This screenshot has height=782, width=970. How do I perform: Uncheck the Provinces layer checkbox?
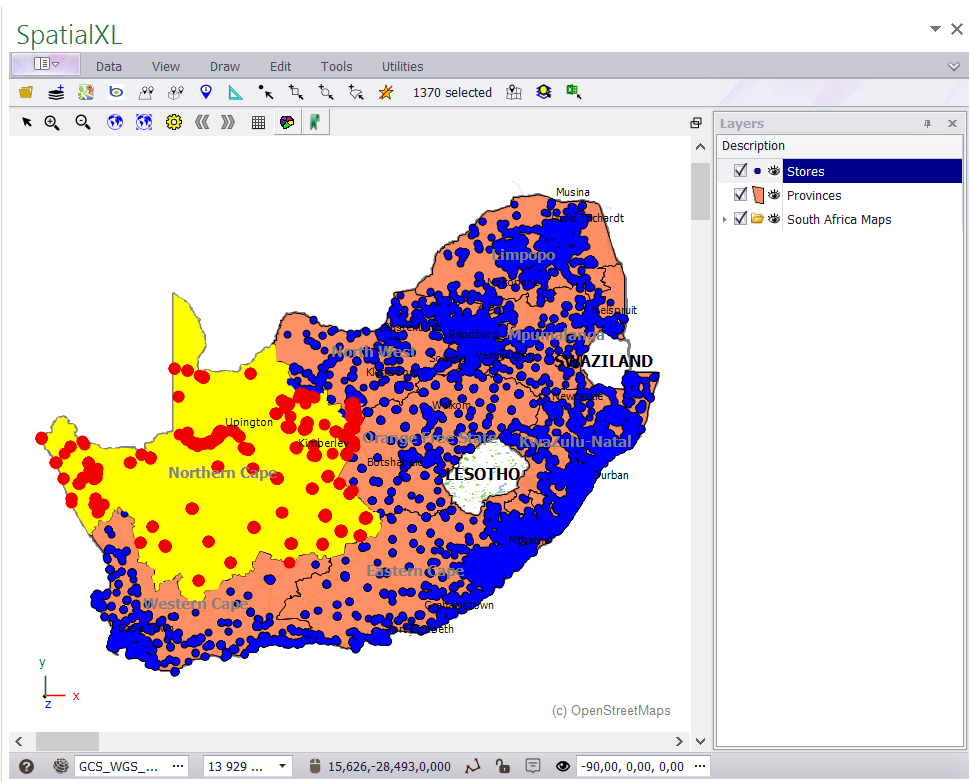click(740, 195)
